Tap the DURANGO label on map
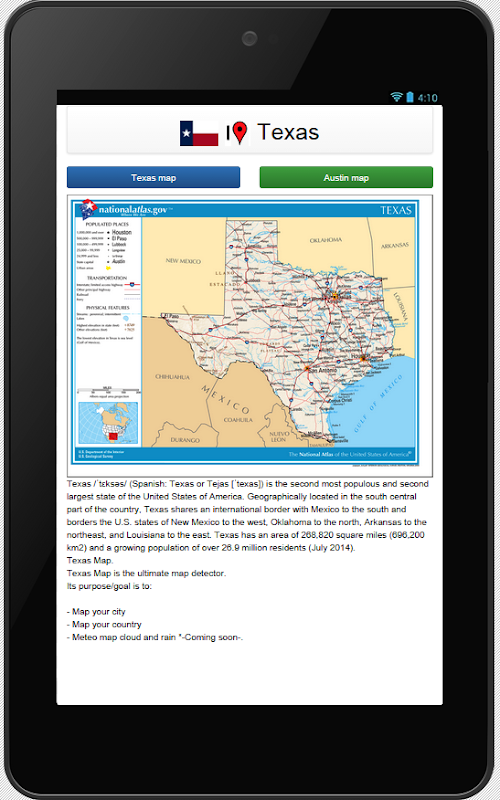The width and height of the screenshot is (500, 800). click(x=184, y=440)
